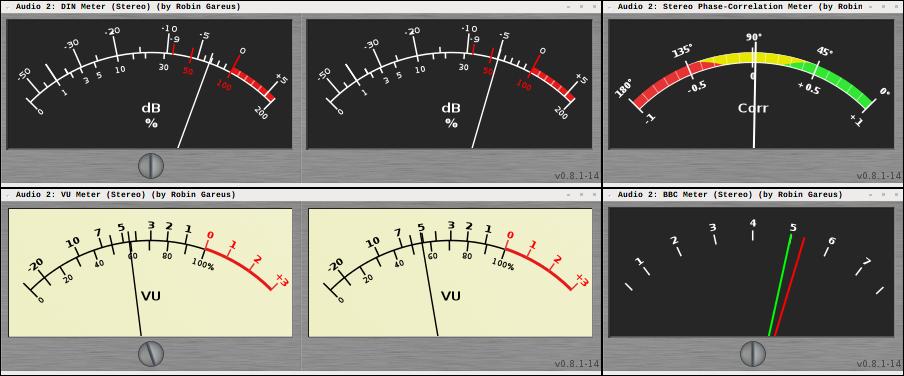This screenshot has width=904, height=376.
Task: Click the '180°' mark on phase meter
Action: pos(624,88)
